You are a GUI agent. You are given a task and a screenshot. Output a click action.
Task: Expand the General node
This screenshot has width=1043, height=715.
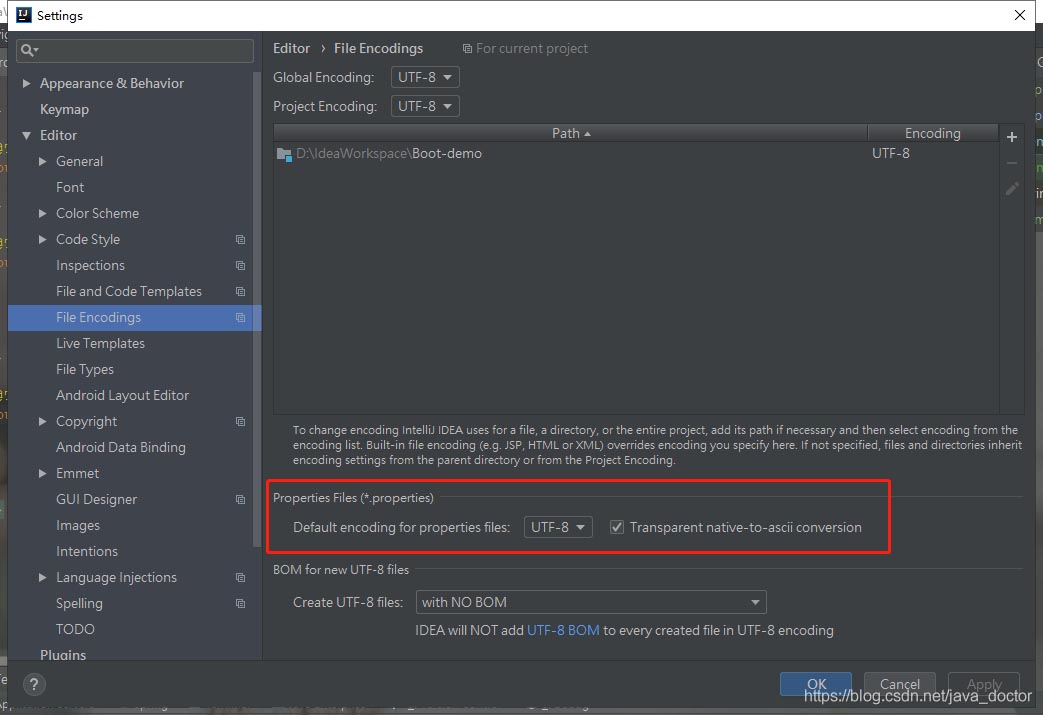coord(43,161)
